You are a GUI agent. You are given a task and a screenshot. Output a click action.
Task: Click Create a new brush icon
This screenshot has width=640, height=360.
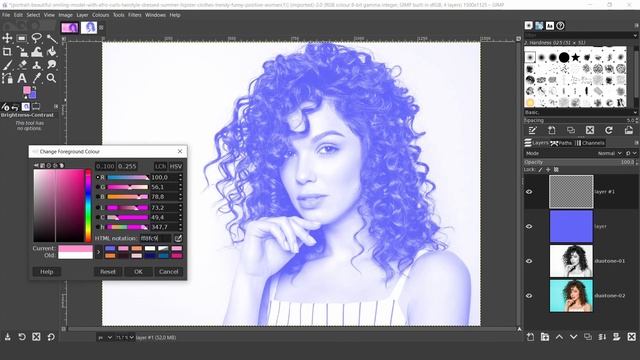[551, 130]
